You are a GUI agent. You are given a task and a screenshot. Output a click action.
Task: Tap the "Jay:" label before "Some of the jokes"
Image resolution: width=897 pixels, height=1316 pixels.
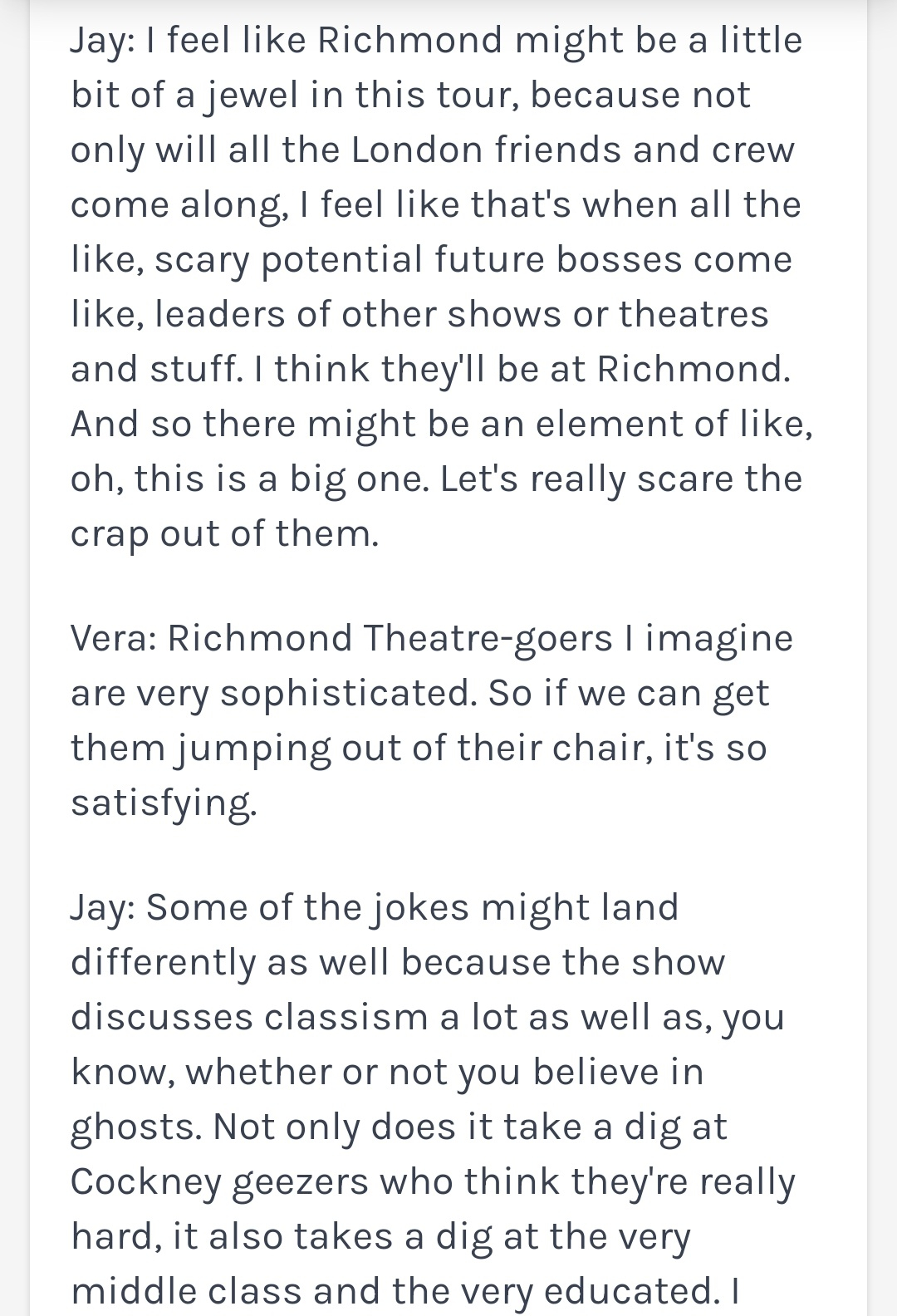[103, 907]
